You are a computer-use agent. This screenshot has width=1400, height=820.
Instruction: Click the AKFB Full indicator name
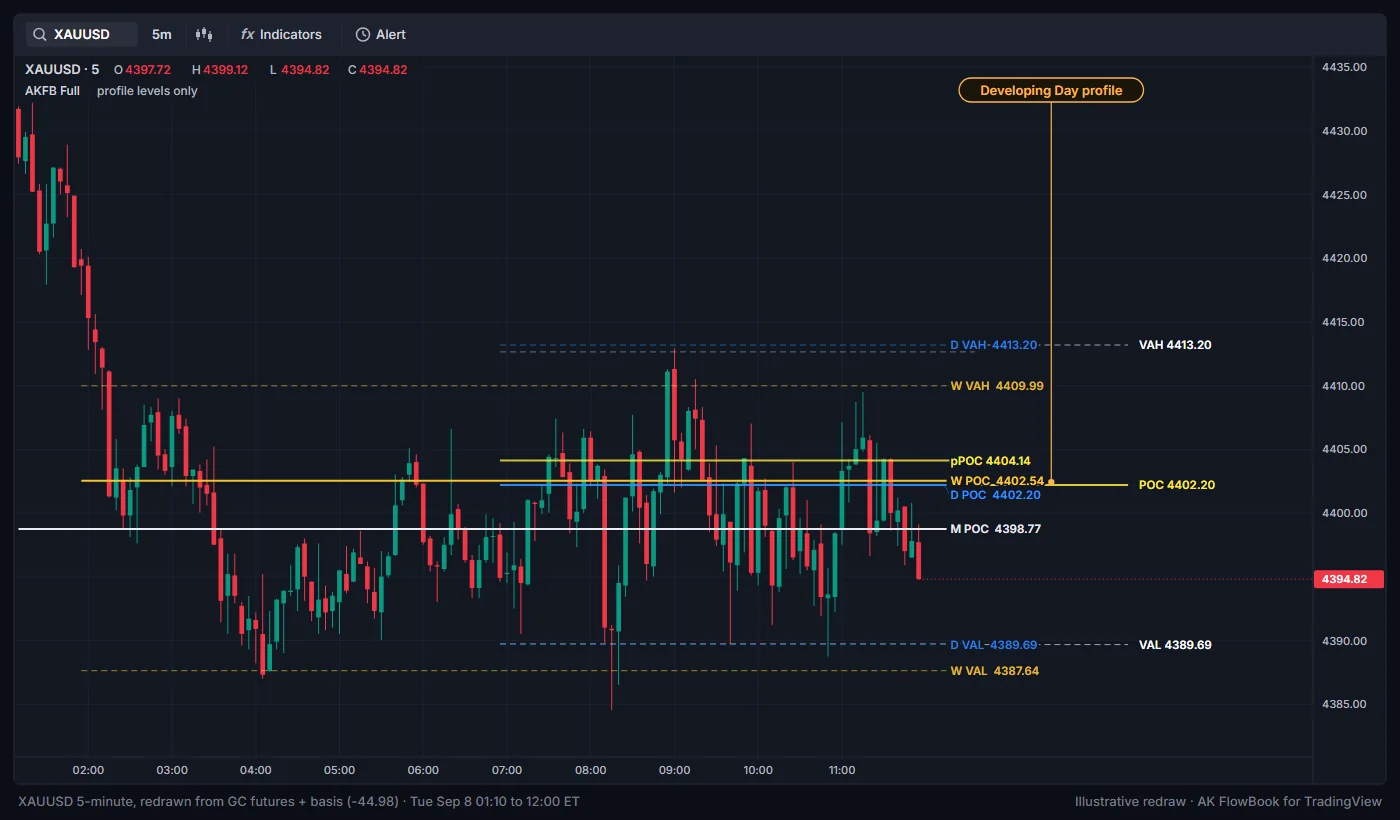point(53,91)
